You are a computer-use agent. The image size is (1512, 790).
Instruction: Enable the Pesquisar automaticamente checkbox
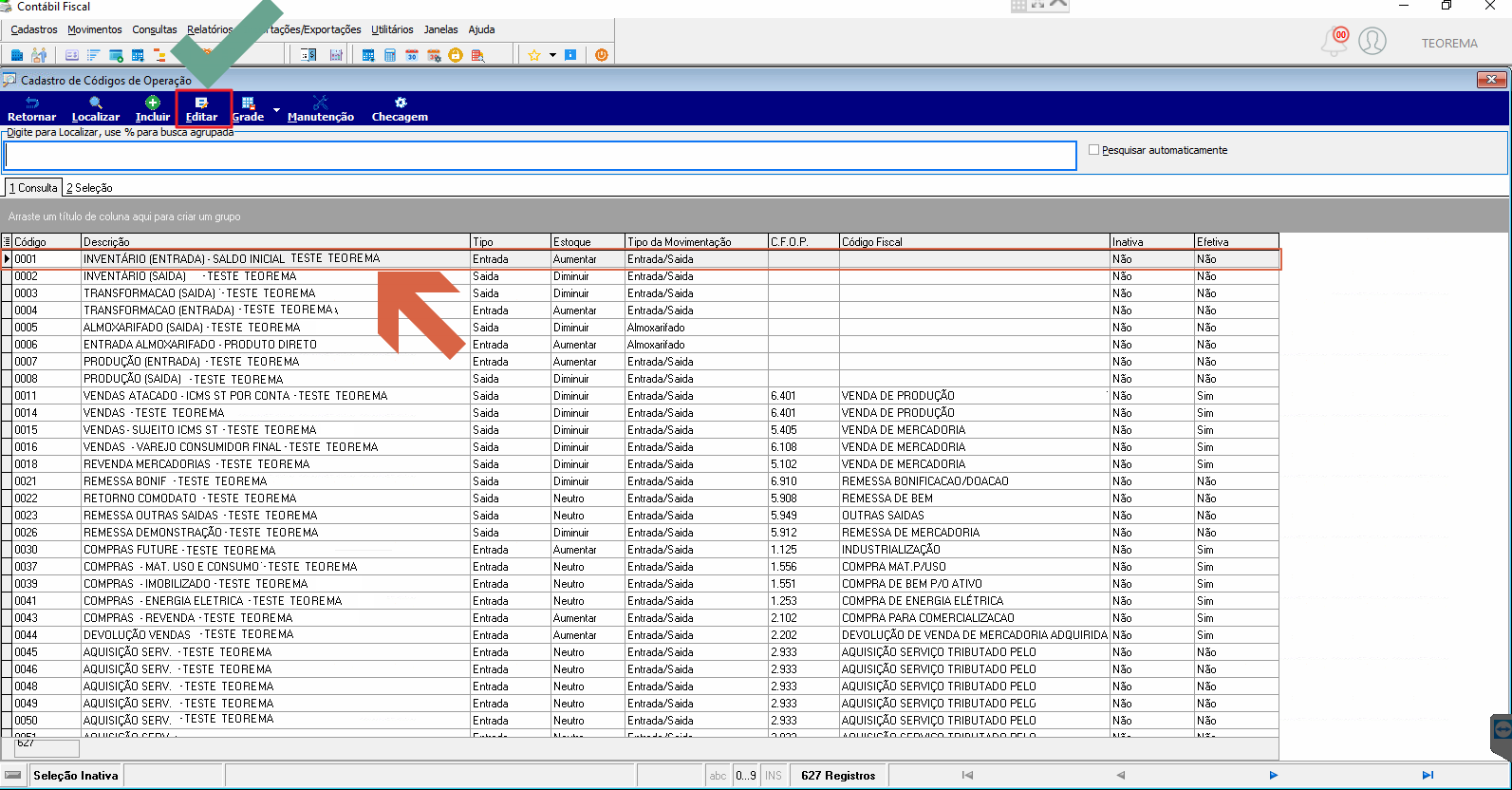pyautogui.click(x=1094, y=150)
